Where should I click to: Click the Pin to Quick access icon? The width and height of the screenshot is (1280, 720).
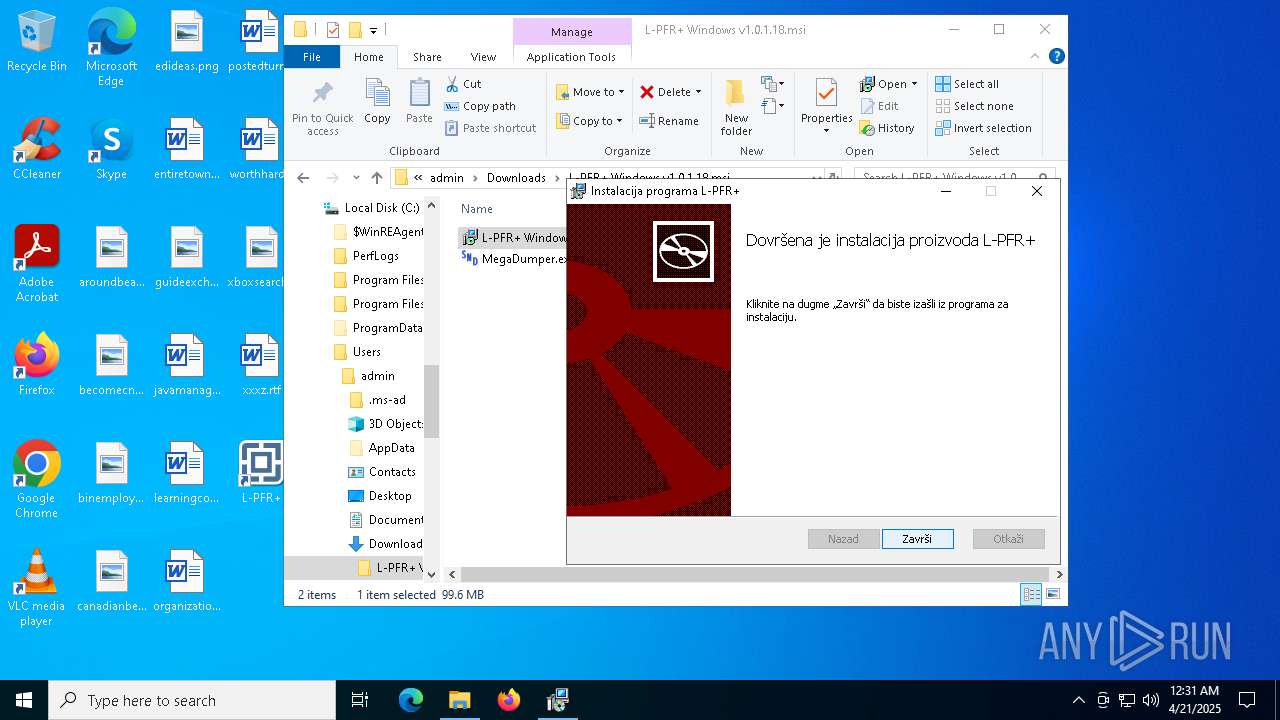click(322, 94)
